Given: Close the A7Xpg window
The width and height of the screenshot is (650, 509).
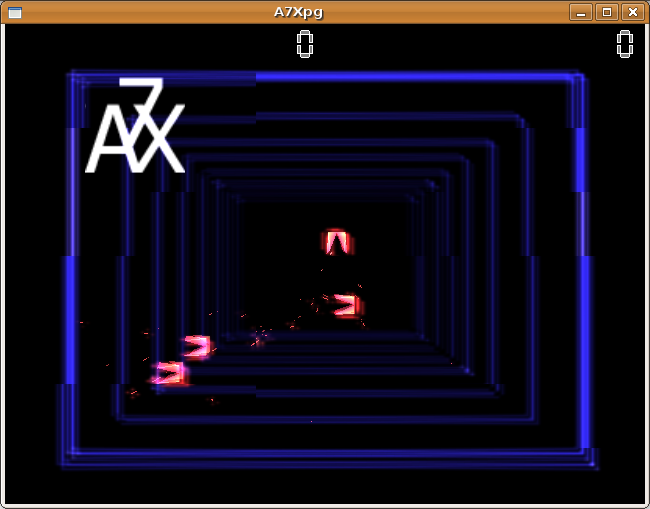Looking at the screenshot, I should coord(633,12).
